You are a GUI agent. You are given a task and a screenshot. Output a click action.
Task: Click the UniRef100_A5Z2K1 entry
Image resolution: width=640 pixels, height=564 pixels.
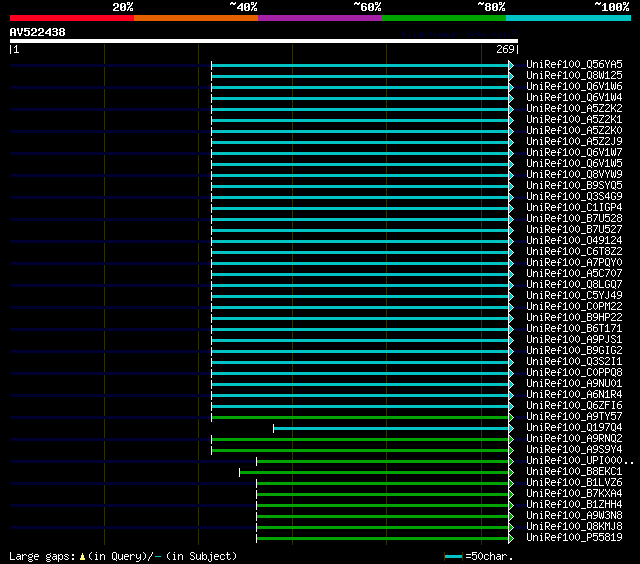[x=574, y=120]
